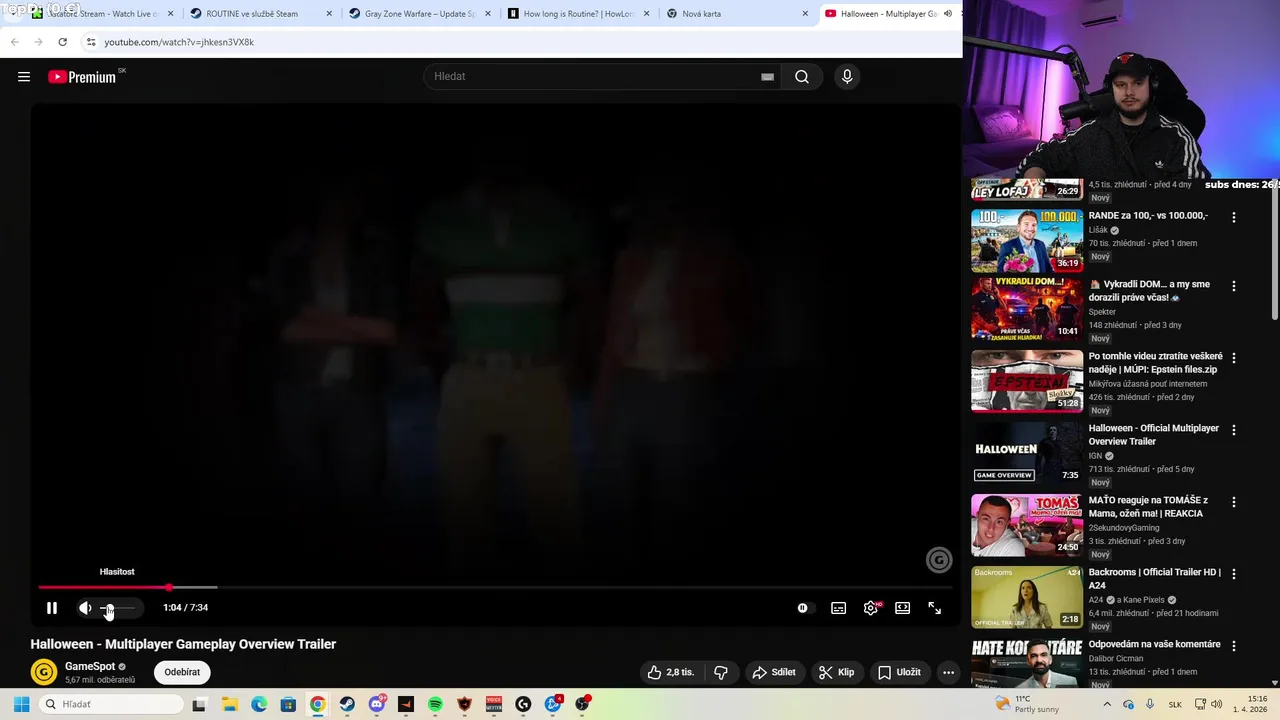Open File Explorer from the taskbar
Viewport: 1280px width, 720px height.
(229, 704)
